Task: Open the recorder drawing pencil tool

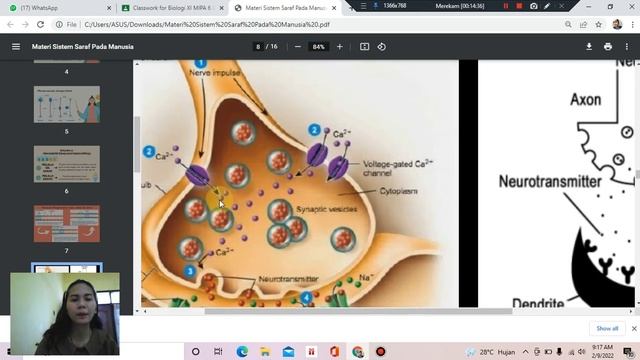Action: (547, 6)
